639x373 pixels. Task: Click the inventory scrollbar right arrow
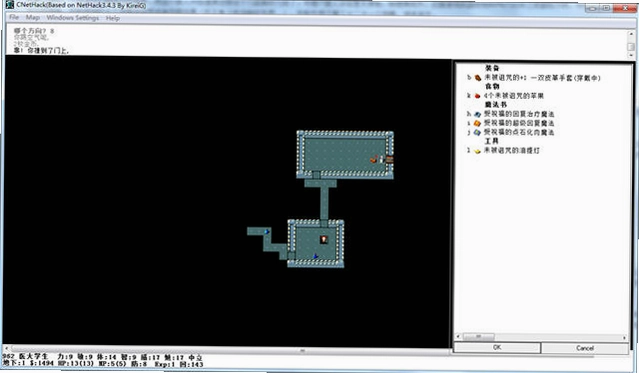click(624, 338)
